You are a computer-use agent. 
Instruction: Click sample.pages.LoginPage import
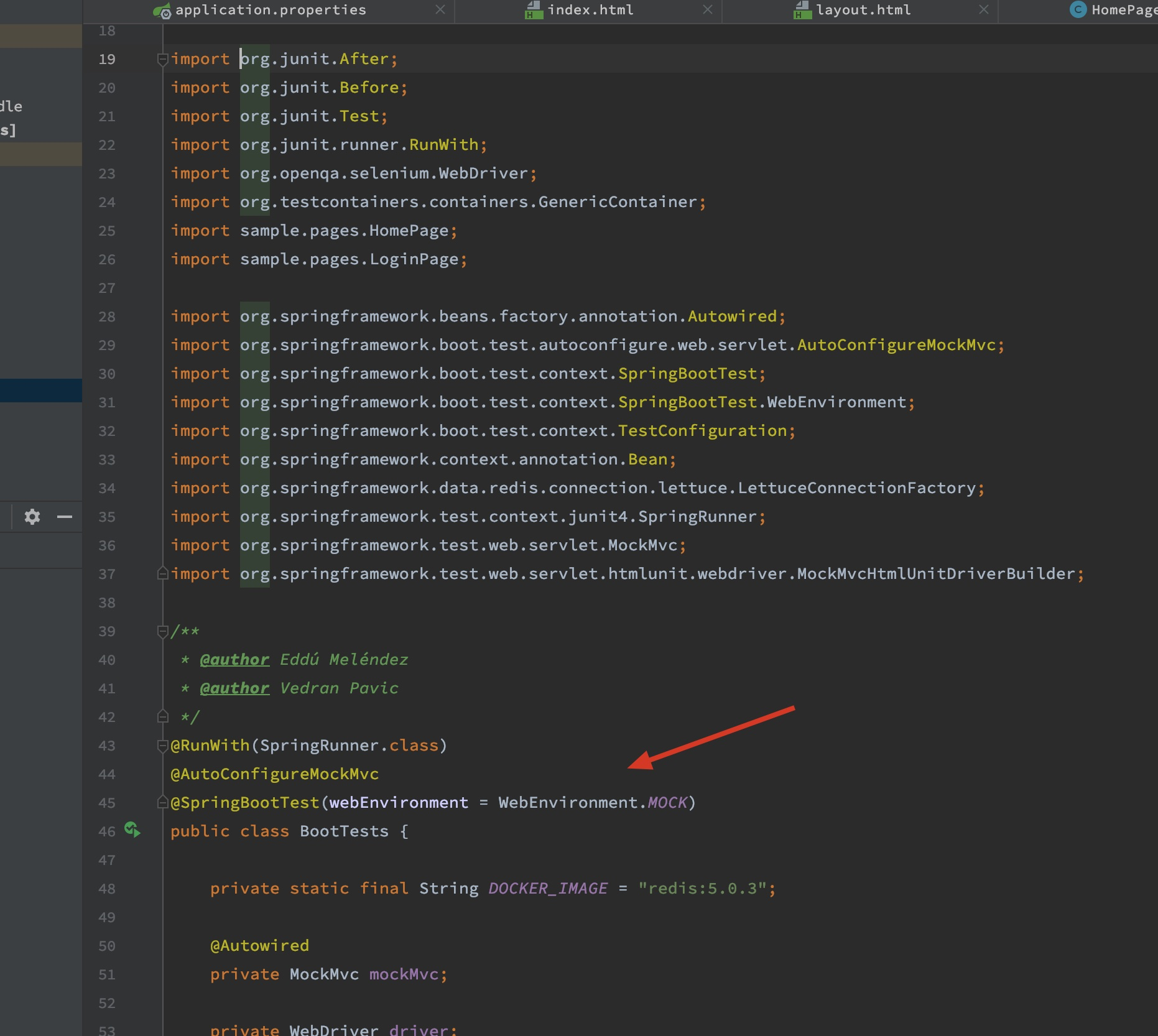[x=350, y=259]
